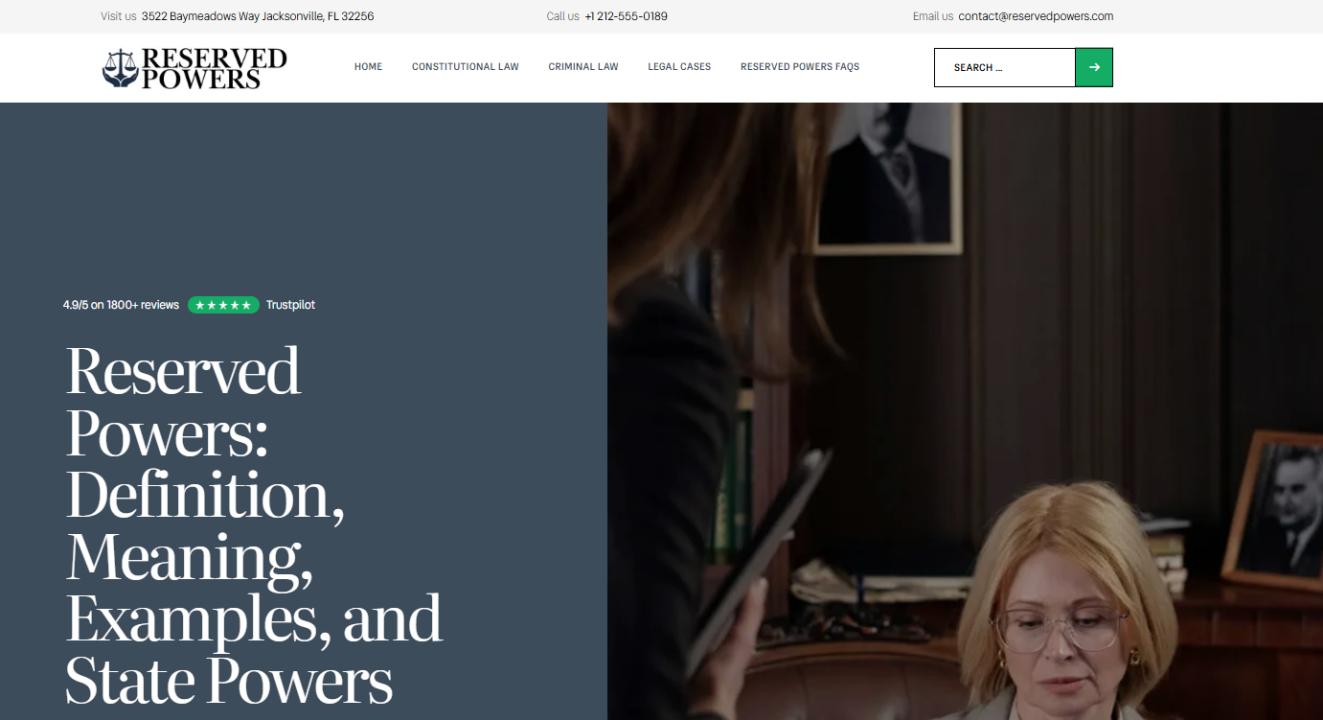Click the Email us label

[932, 16]
